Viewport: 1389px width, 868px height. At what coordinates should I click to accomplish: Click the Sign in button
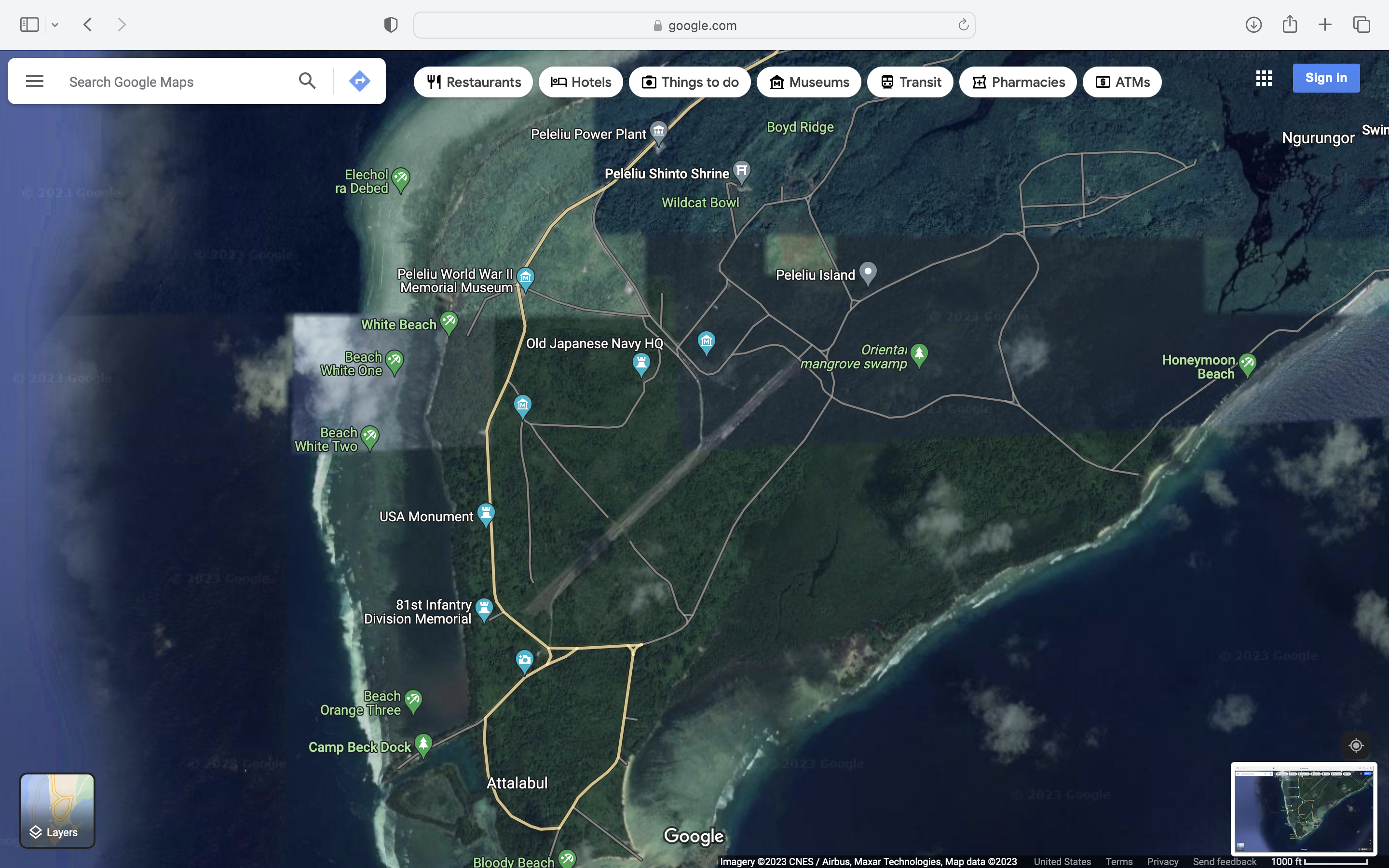(x=1326, y=78)
